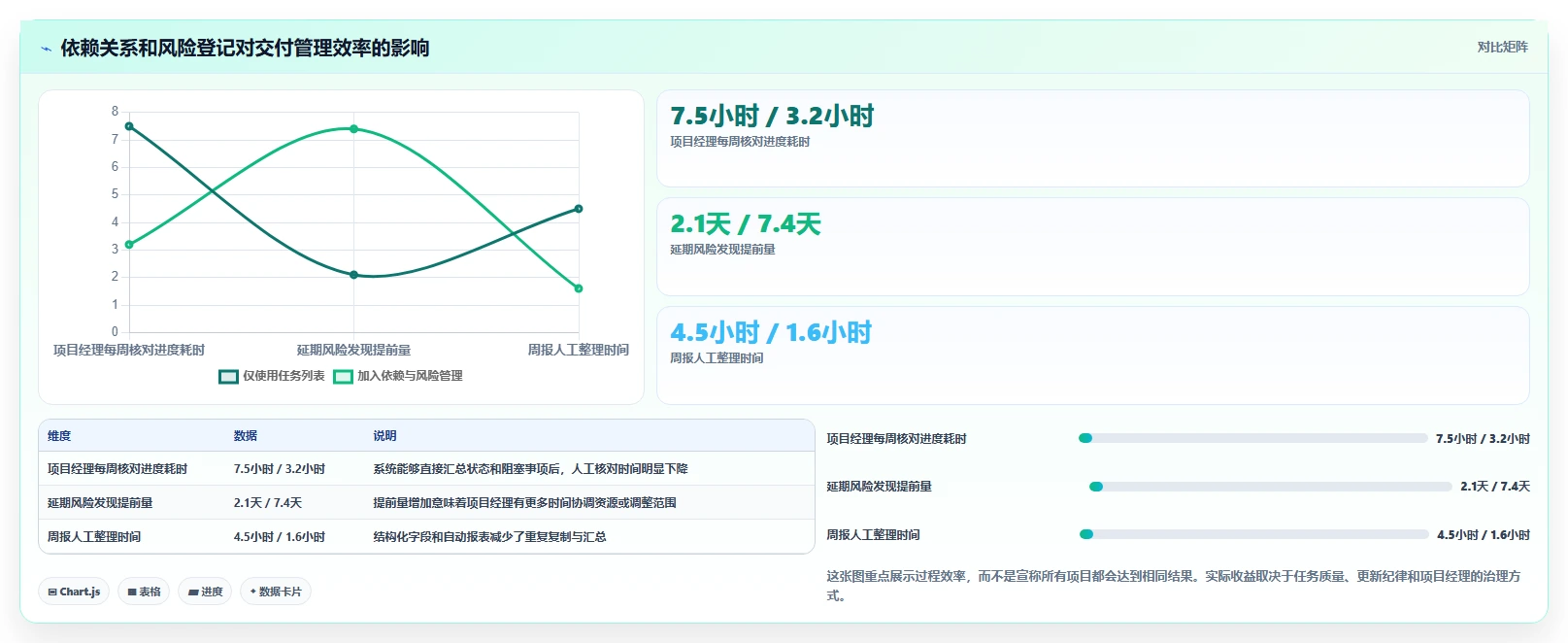The height and width of the screenshot is (643, 1568).
Task: Click the 数据卡片 tag chip
Action: point(276,592)
